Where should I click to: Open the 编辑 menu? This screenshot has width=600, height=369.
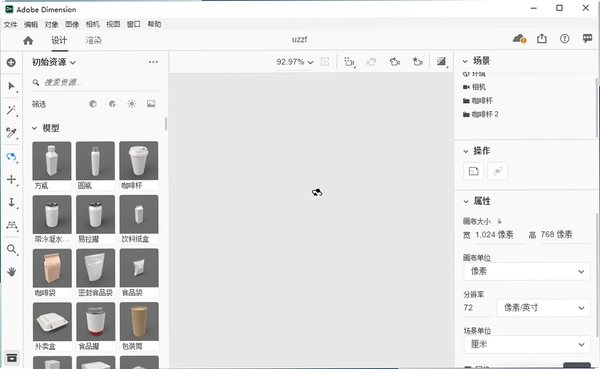click(x=31, y=24)
